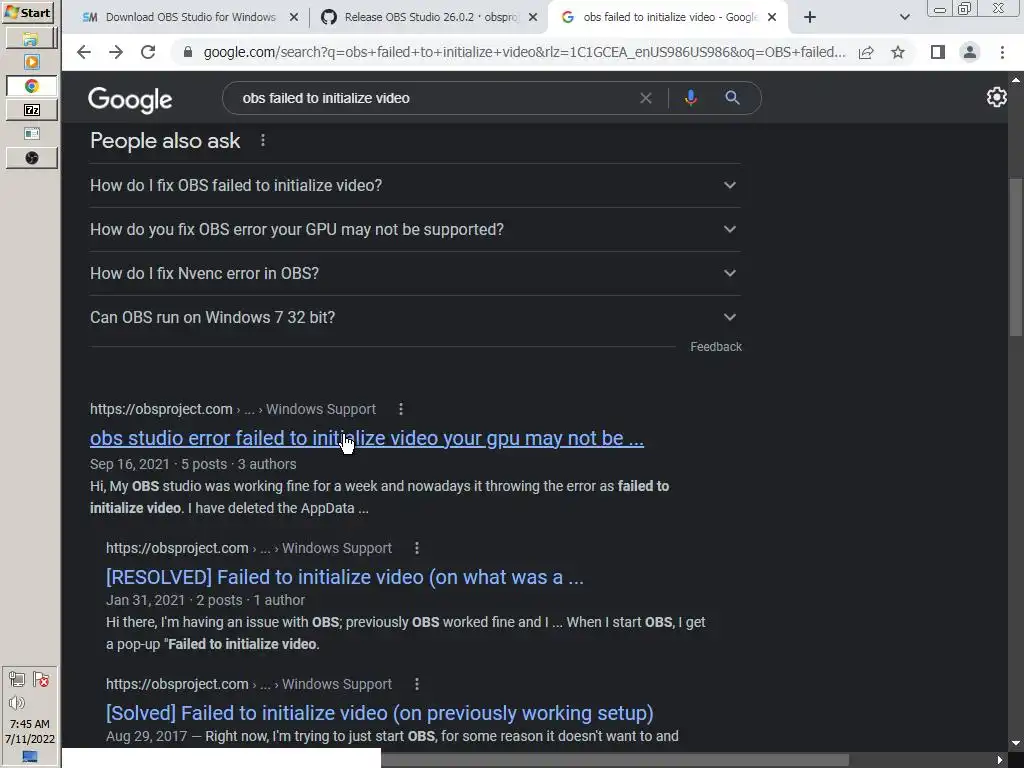Click the volume speaker tray icon
Viewport: 1024px width, 768px height.
(17, 703)
